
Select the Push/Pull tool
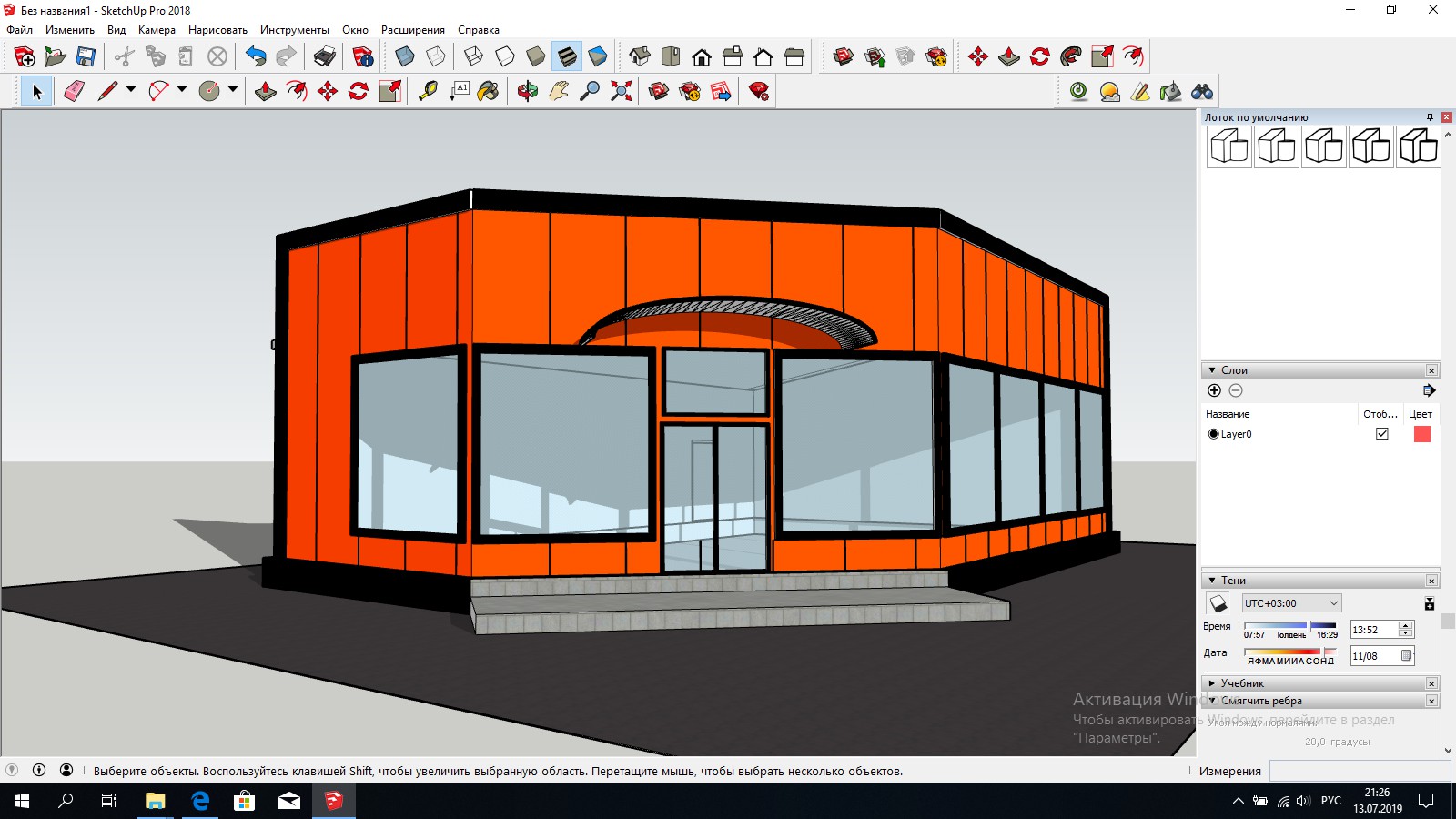tap(266, 91)
